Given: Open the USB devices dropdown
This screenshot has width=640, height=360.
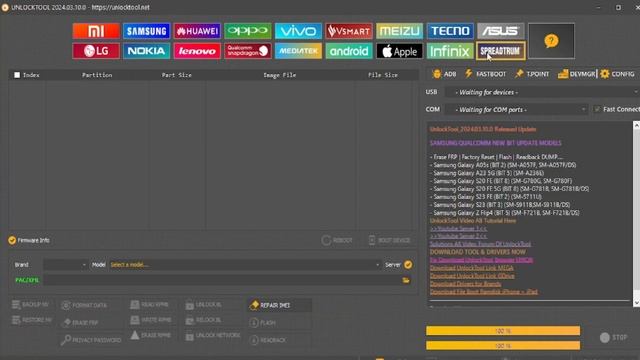Looking at the screenshot, I should click(x=542, y=92).
